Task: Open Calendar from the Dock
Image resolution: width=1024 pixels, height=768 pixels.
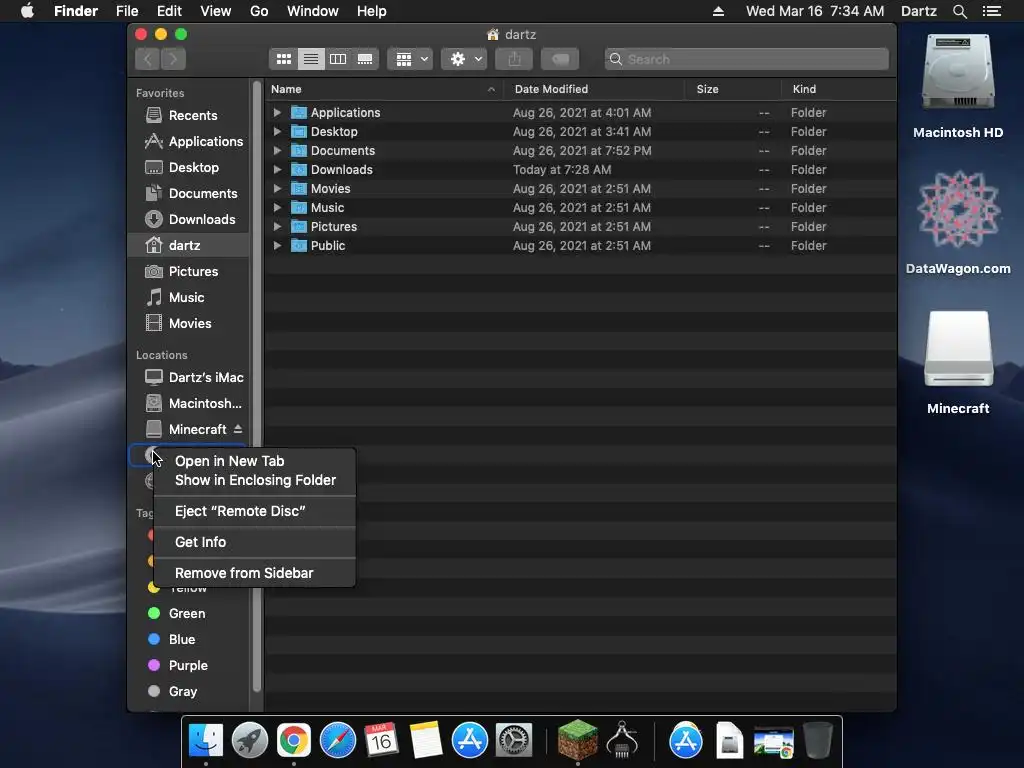Action: click(381, 741)
